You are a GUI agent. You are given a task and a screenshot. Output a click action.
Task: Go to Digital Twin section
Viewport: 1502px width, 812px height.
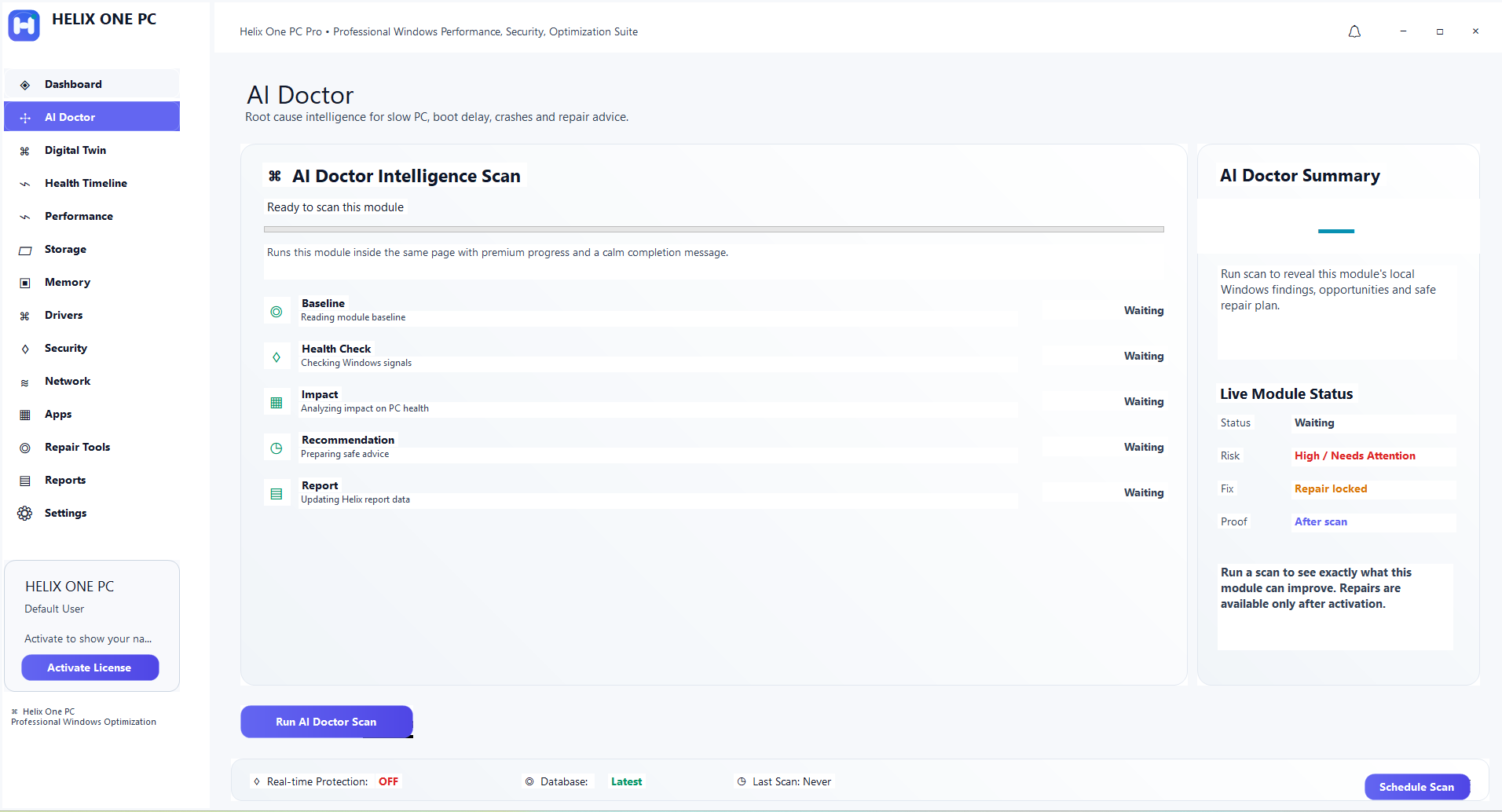tap(92, 150)
